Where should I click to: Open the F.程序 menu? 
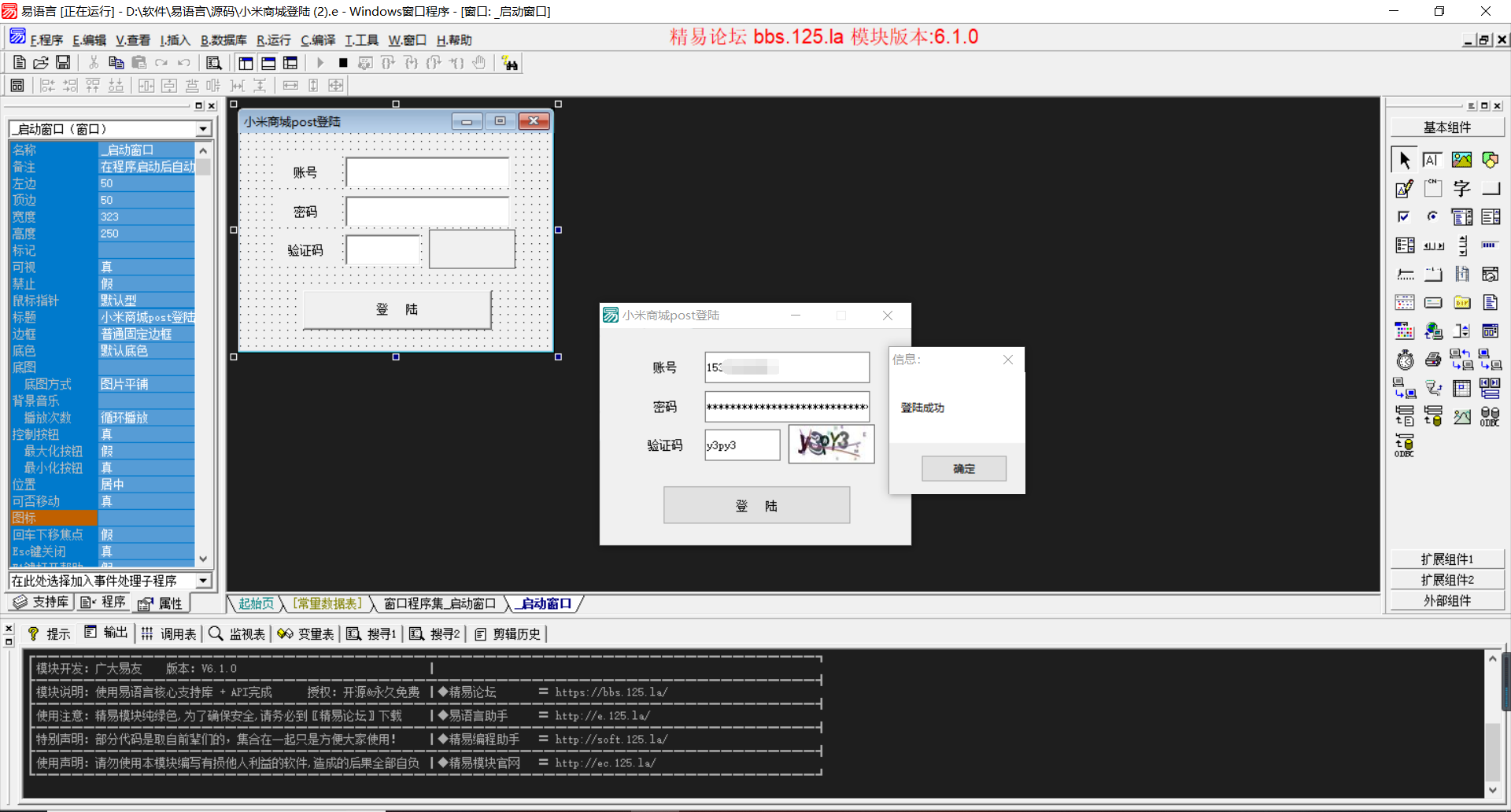click(x=46, y=40)
